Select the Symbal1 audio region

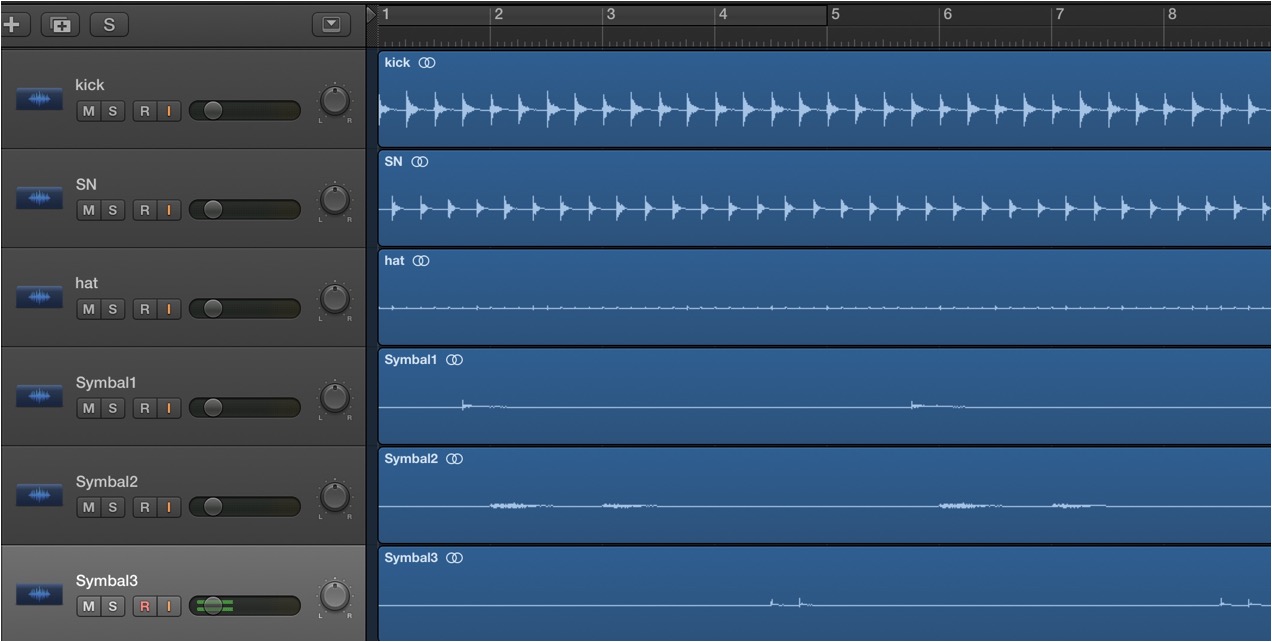click(825, 396)
